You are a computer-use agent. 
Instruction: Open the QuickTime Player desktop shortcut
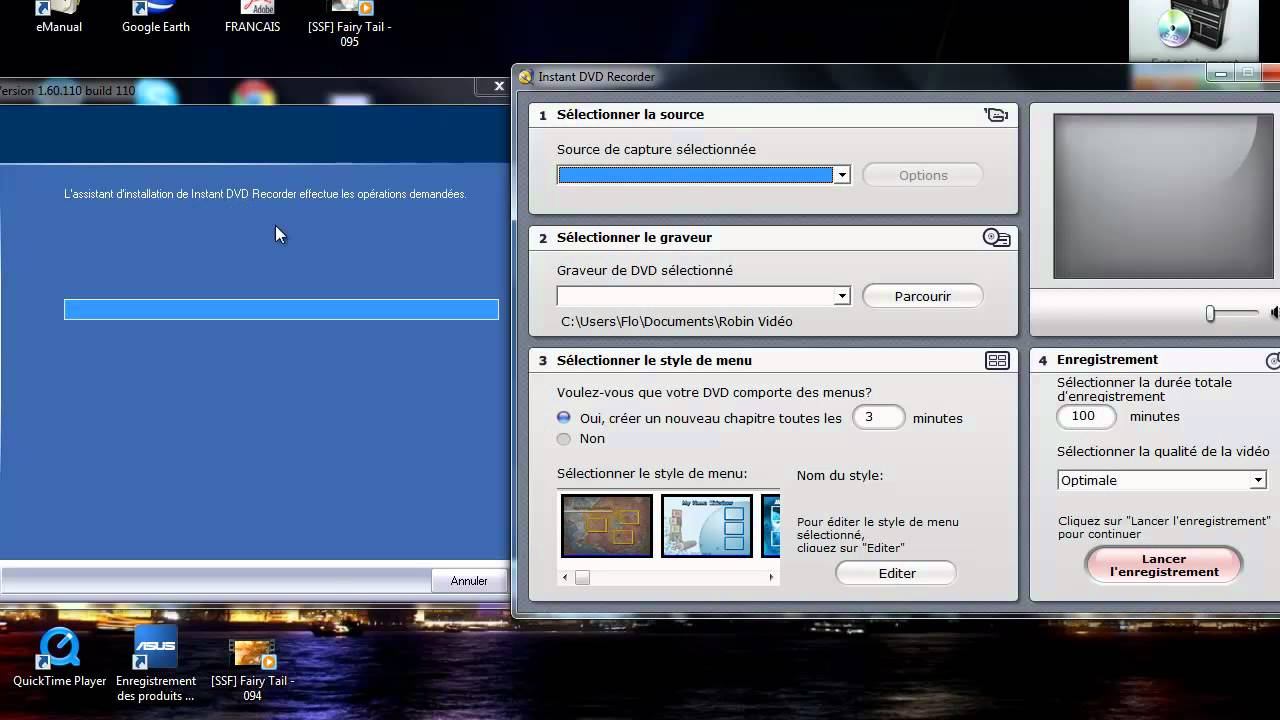point(60,658)
